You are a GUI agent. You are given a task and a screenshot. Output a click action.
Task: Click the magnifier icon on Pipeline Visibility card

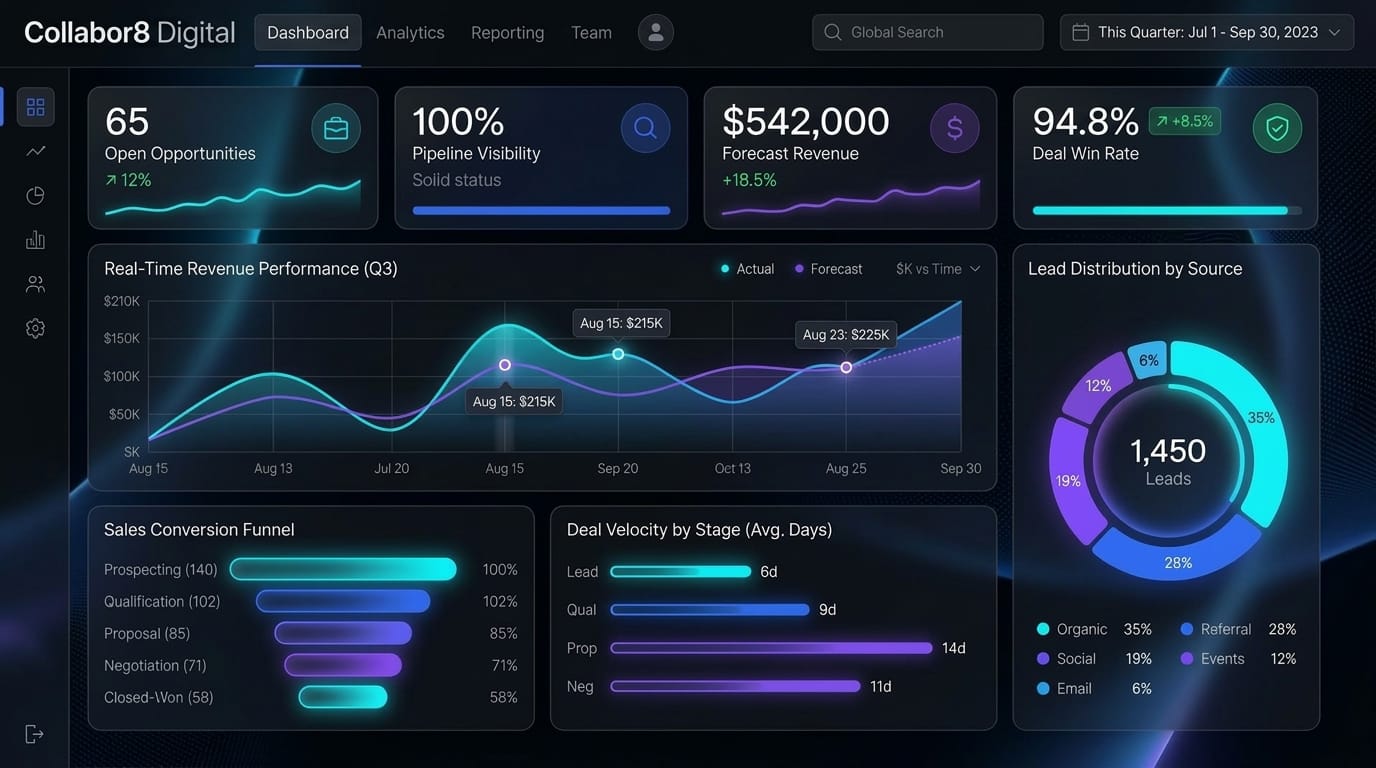click(645, 128)
